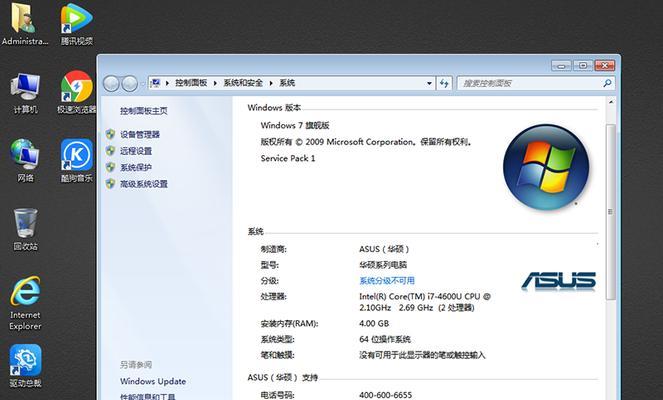Open the 网络 desktop icon

(25, 161)
